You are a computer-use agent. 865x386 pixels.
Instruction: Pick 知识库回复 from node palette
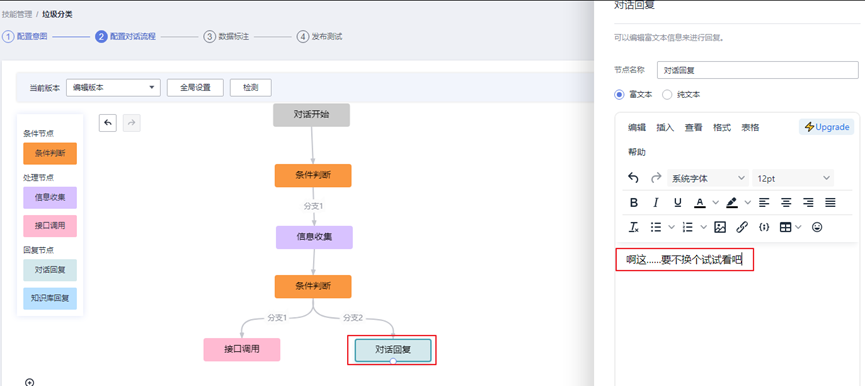coord(50,298)
